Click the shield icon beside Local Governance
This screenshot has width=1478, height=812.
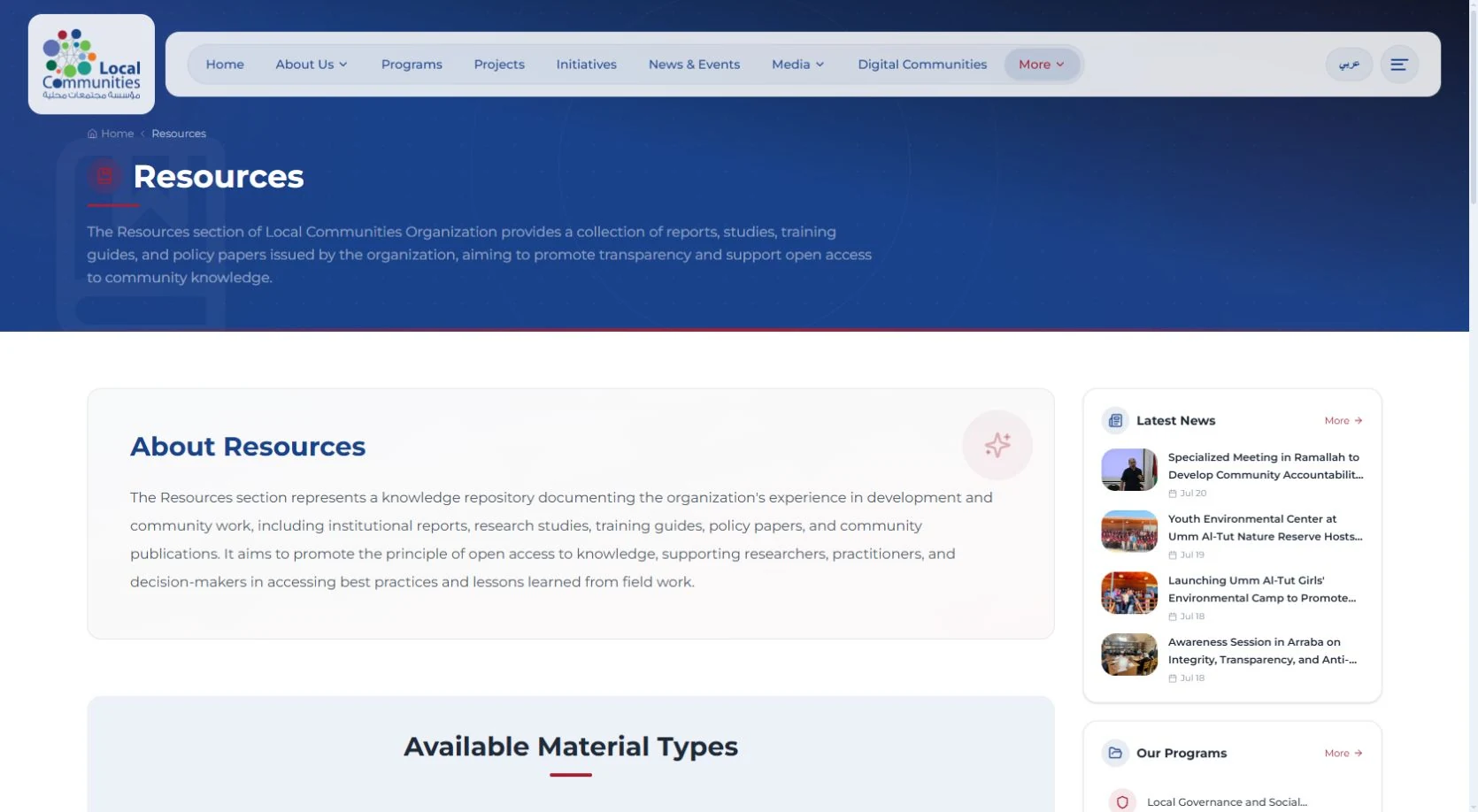click(x=1122, y=802)
